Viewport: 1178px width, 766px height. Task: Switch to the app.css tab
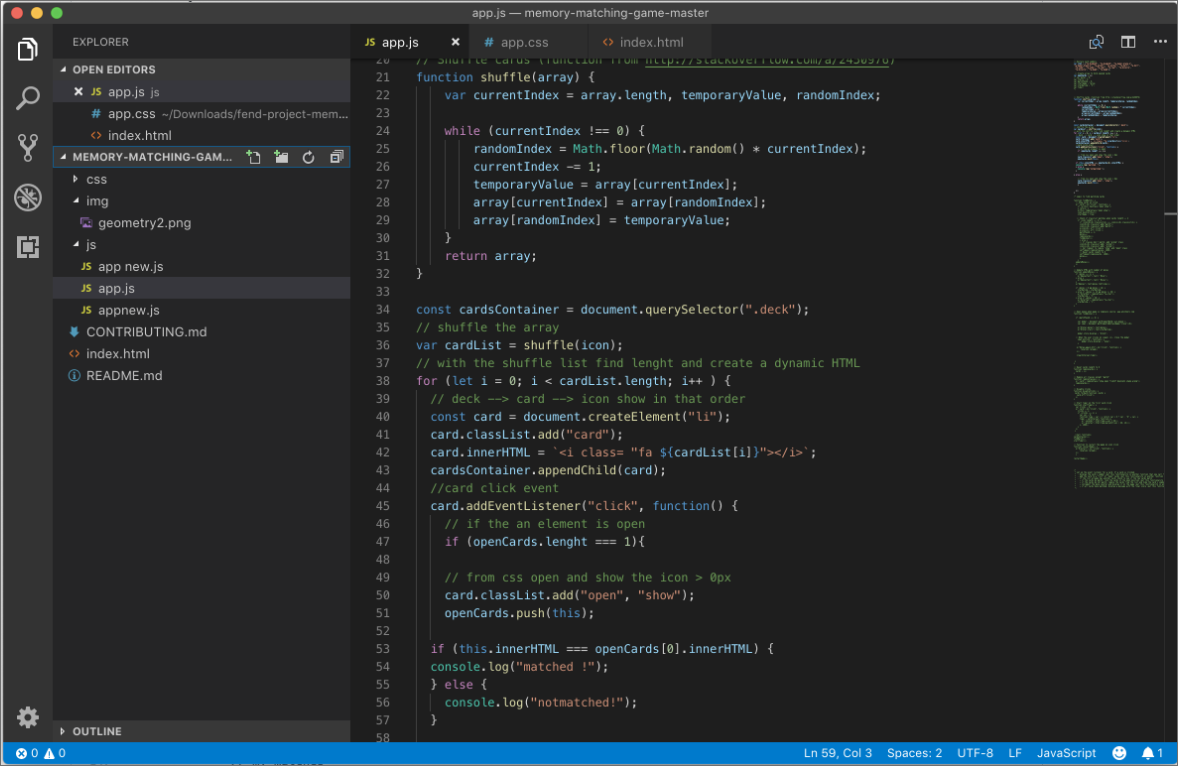(x=524, y=42)
